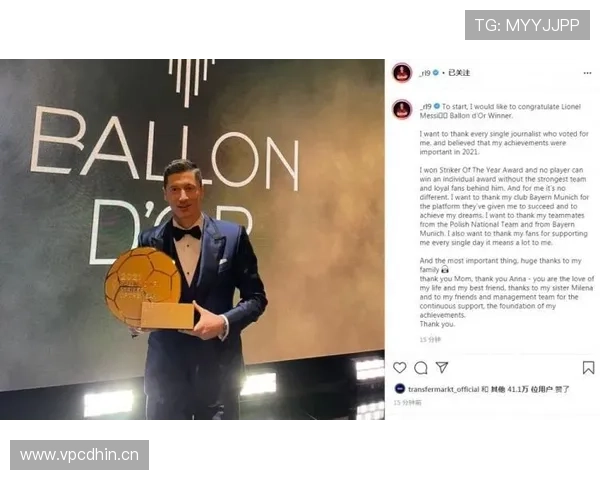Click the TG: MYYJJPP watermark banner
Image resolution: width=600 pixels, height=480 pixels.
pos(527,25)
